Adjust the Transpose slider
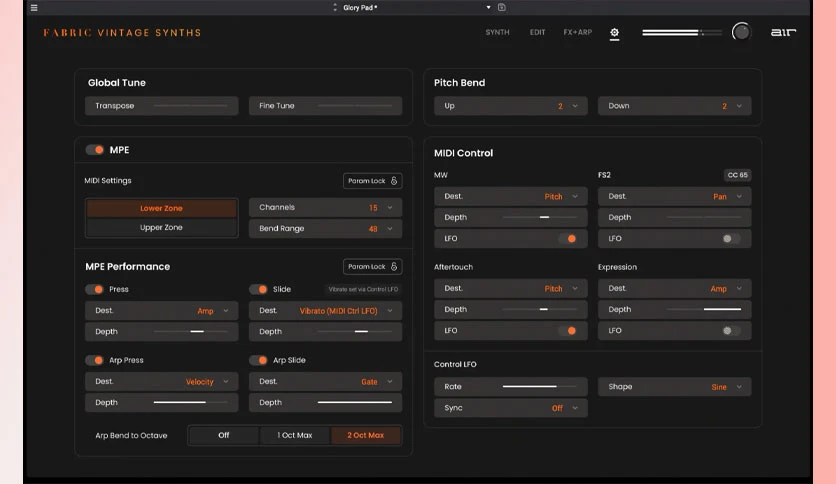Image resolution: width=836 pixels, height=484 pixels. pyautogui.click(x=190, y=106)
